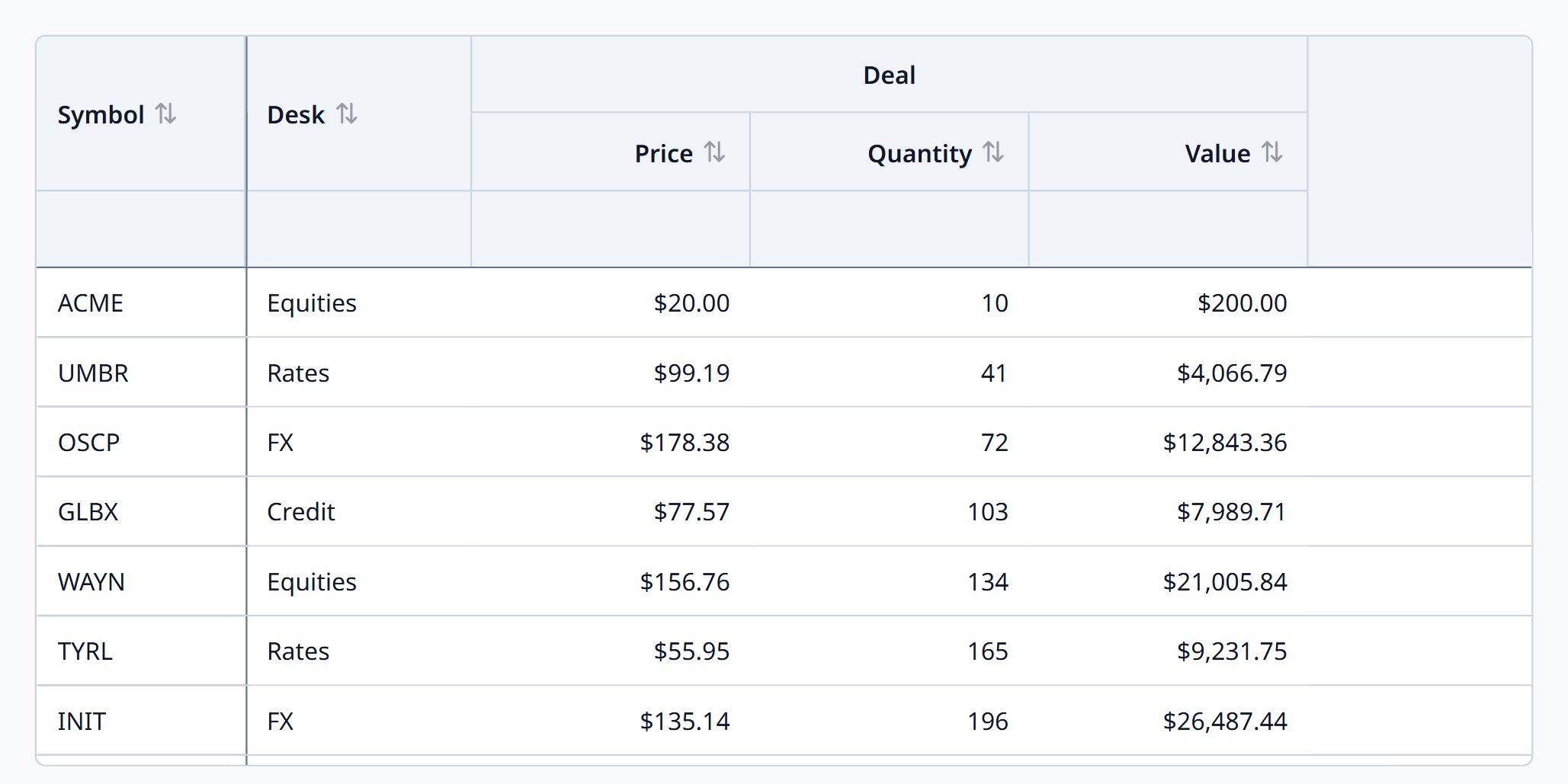1568x784 pixels.
Task: Click the sort arrows beside Desk header
Action: pos(347,114)
